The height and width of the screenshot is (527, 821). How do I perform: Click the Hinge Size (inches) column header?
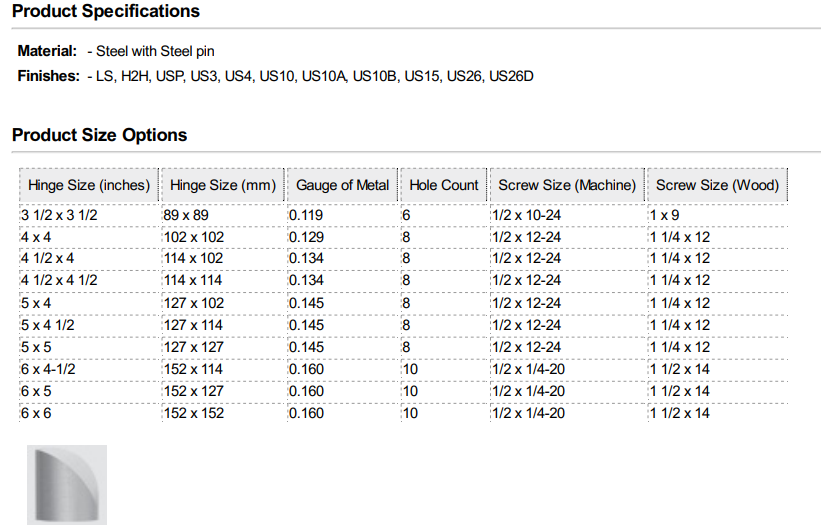[x=88, y=185]
